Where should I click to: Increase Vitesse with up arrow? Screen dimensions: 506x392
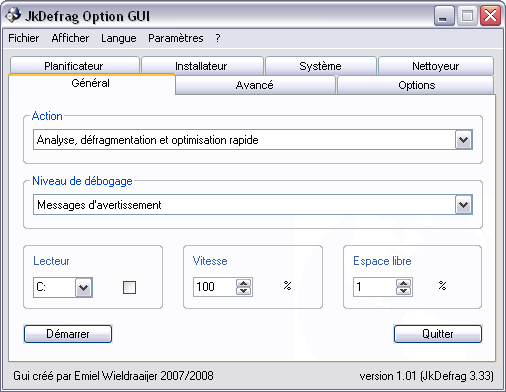[244, 283]
